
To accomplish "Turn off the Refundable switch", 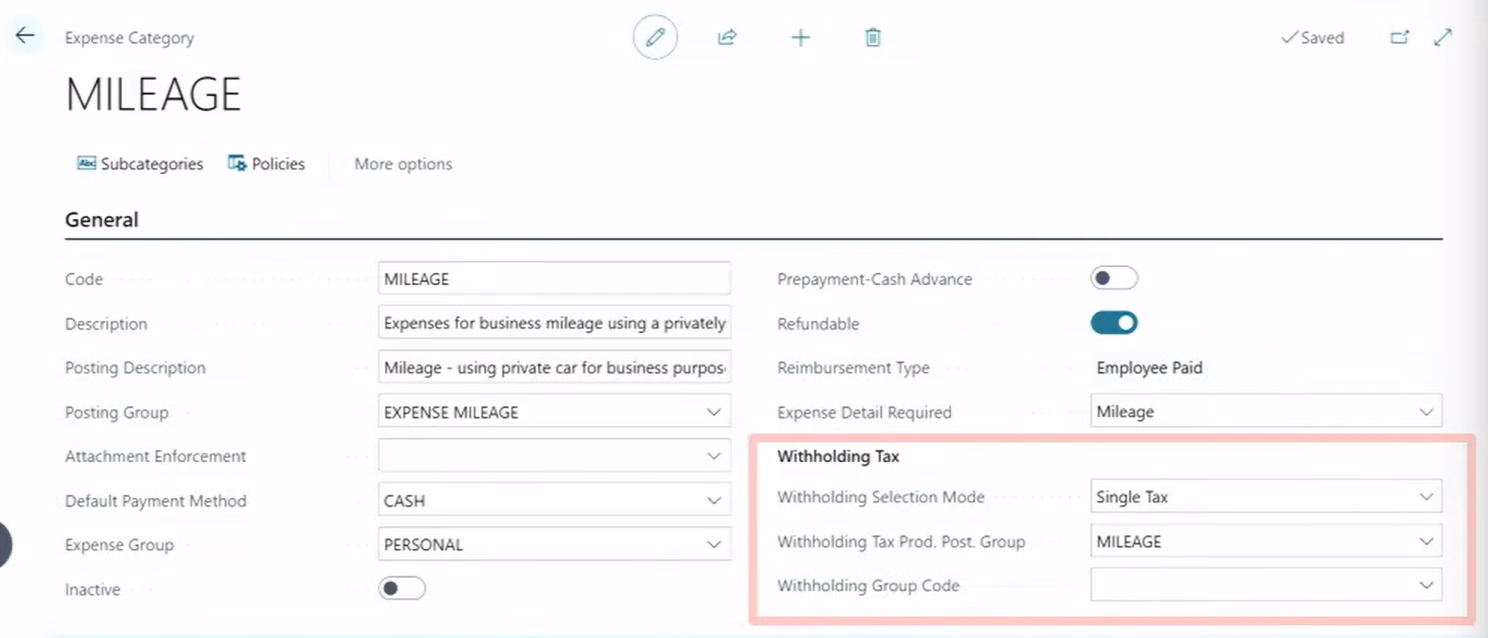I will pos(1114,323).
